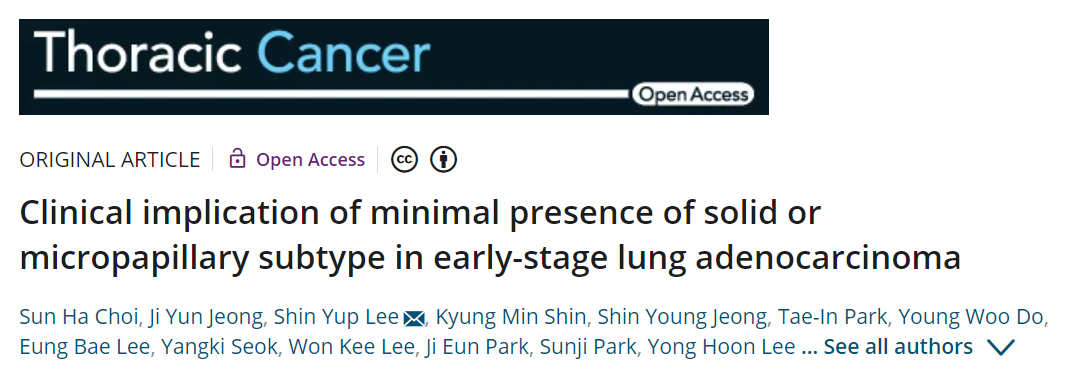The width and height of the screenshot is (1067, 374).
Task: Click the Creative Commons CC icon
Action: [404, 160]
